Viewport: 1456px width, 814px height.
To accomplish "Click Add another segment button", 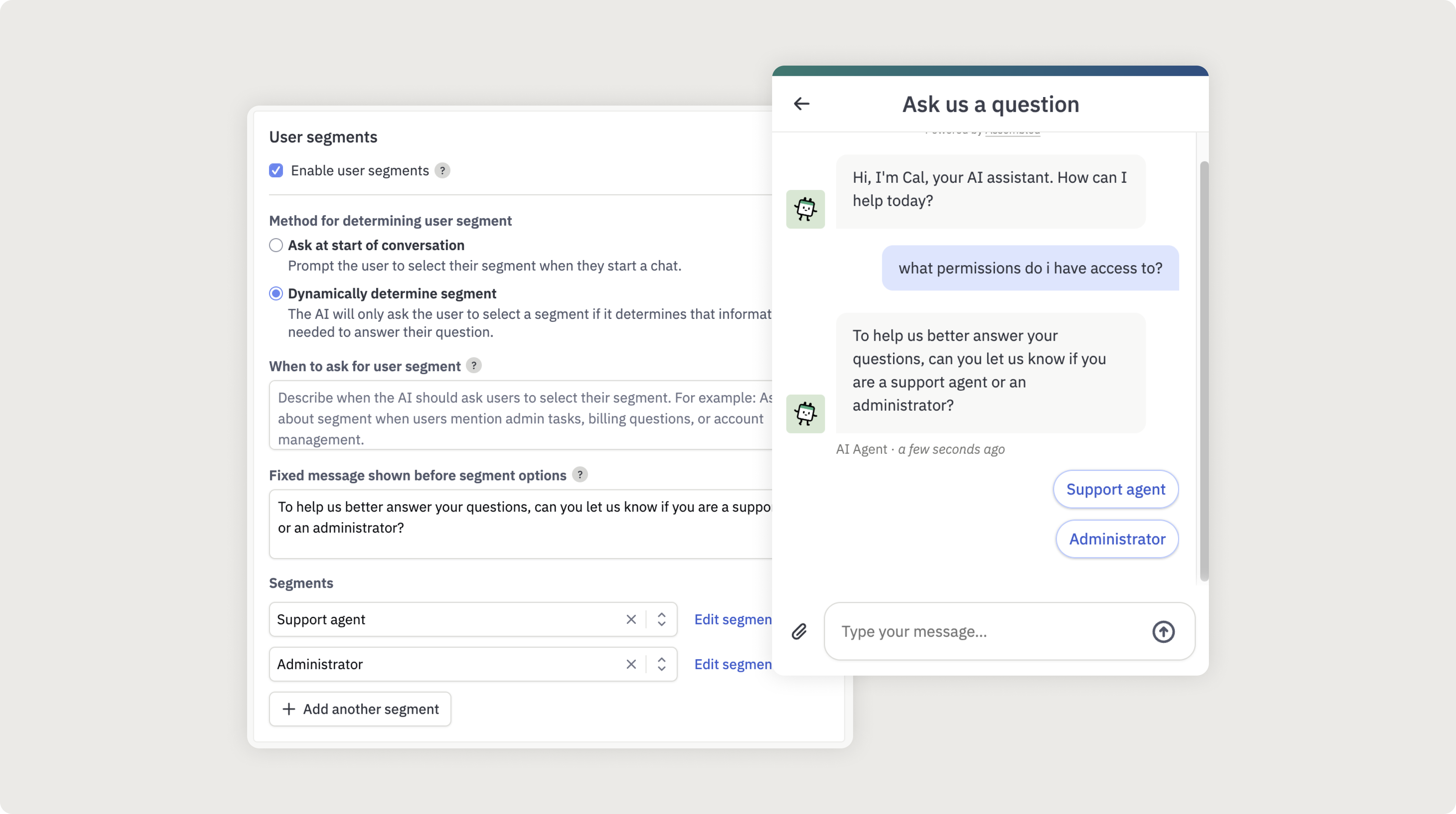I will click(360, 709).
